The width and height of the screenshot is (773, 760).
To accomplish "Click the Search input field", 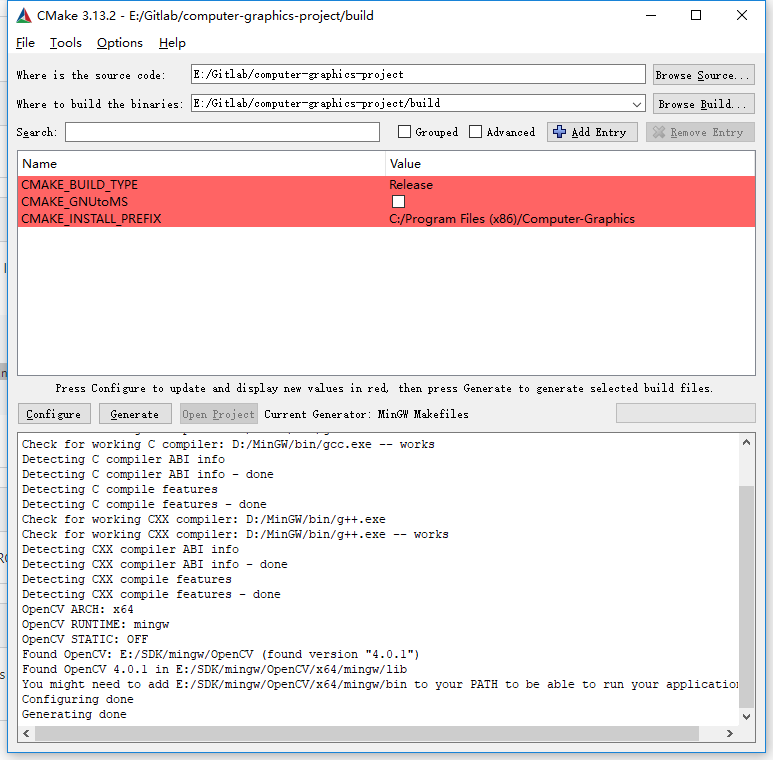I will (x=222, y=132).
